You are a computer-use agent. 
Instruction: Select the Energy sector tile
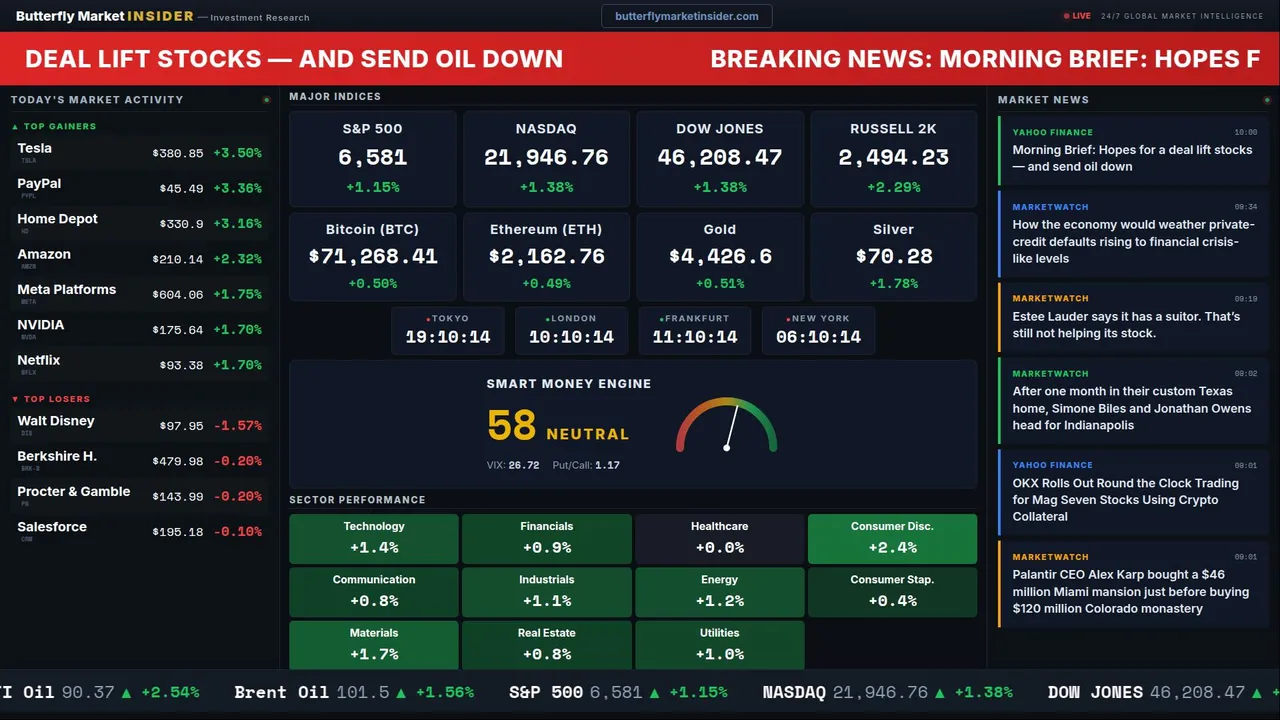point(719,592)
